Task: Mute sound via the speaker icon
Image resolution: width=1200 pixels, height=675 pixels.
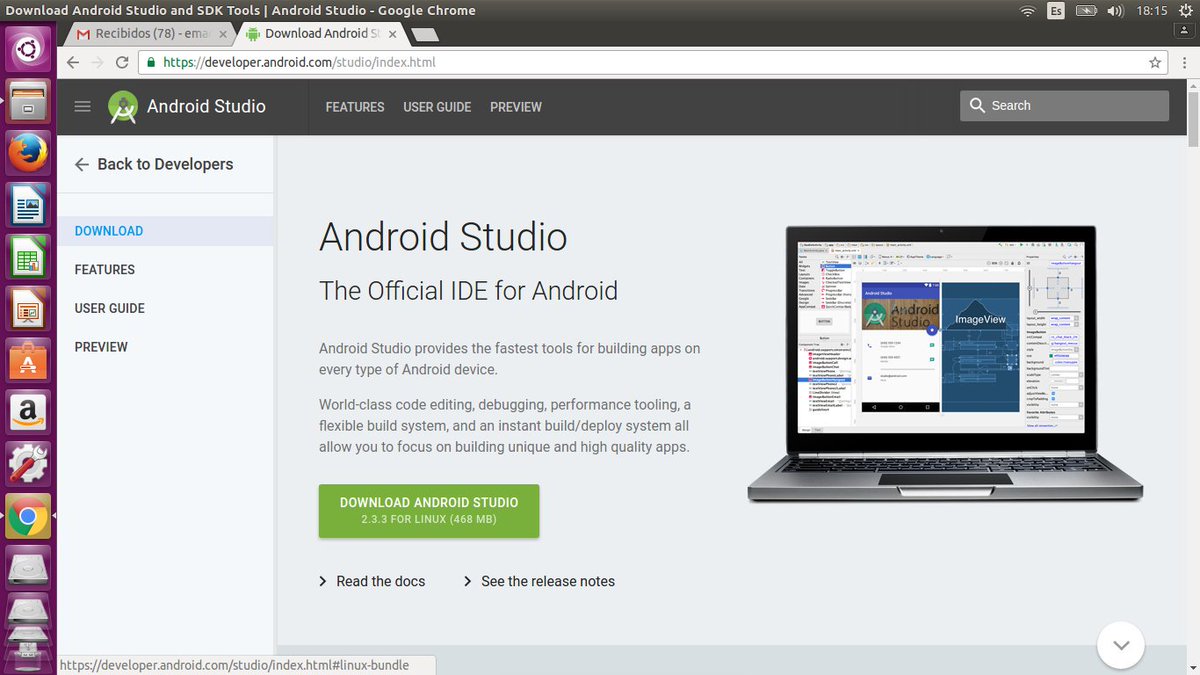Action: [1115, 10]
